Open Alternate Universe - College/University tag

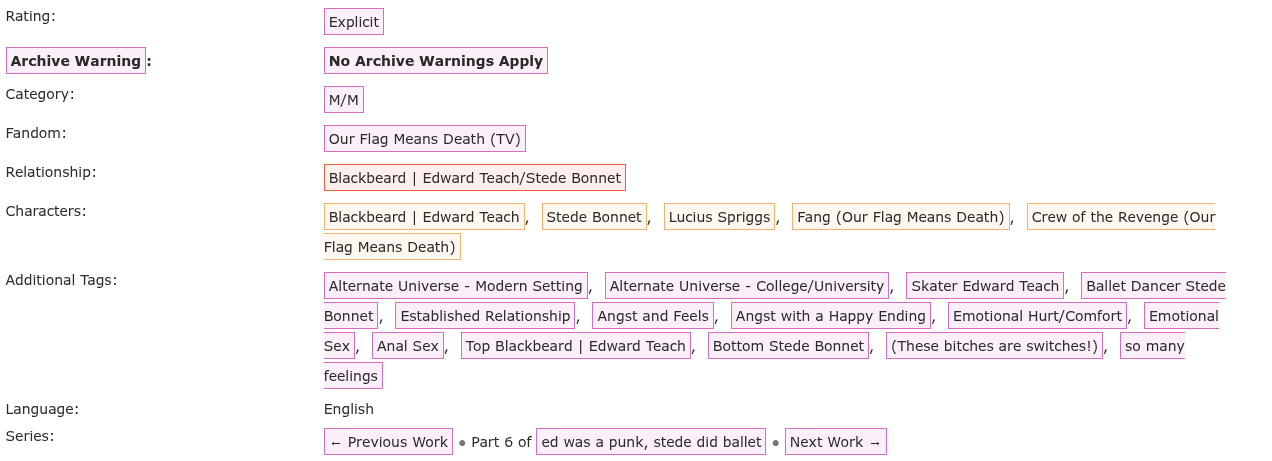[747, 286]
